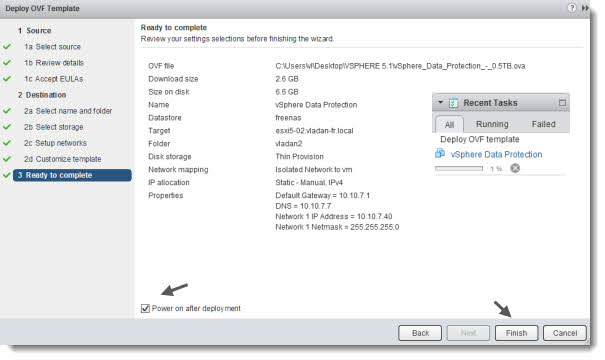The image size is (605, 360).
Task: Switch to the Running tasks tab
Action: (492, 124)
